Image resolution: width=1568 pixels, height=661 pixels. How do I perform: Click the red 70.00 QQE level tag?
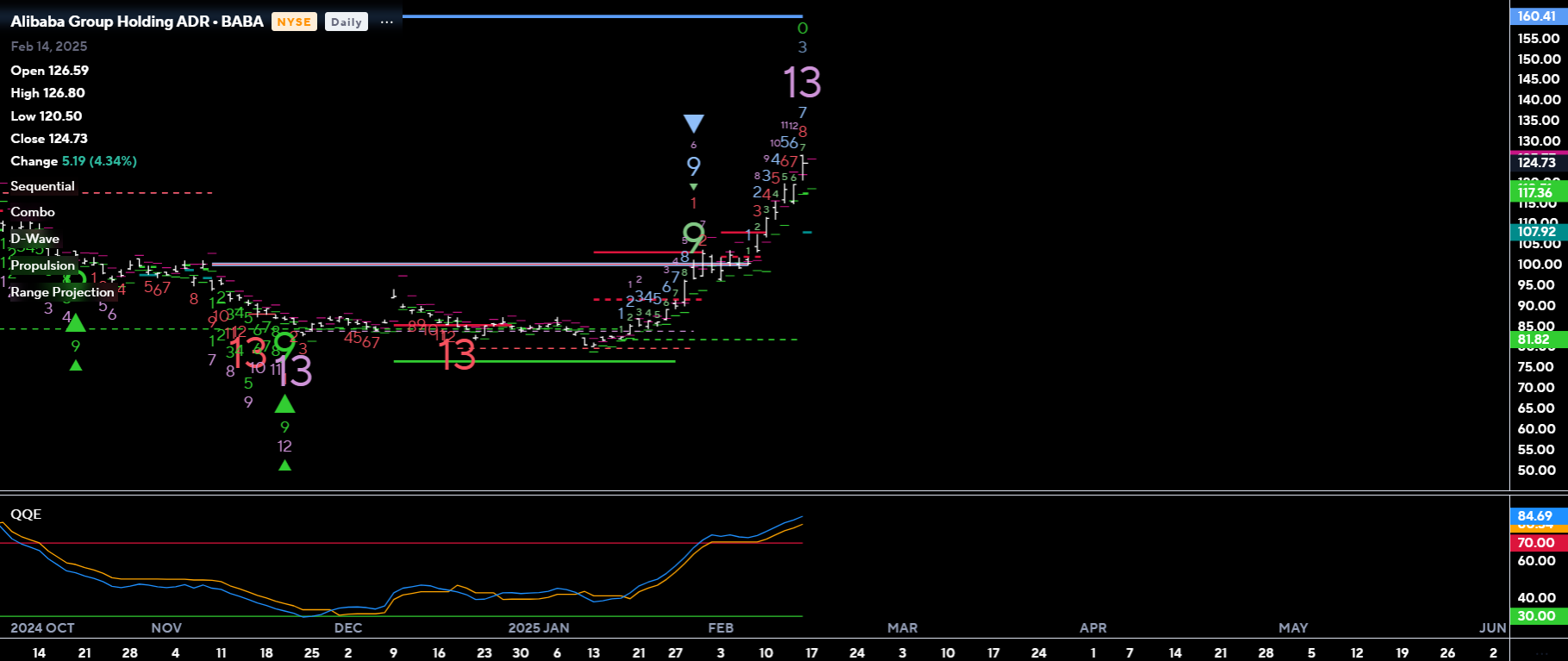[x=1537, y=543]
